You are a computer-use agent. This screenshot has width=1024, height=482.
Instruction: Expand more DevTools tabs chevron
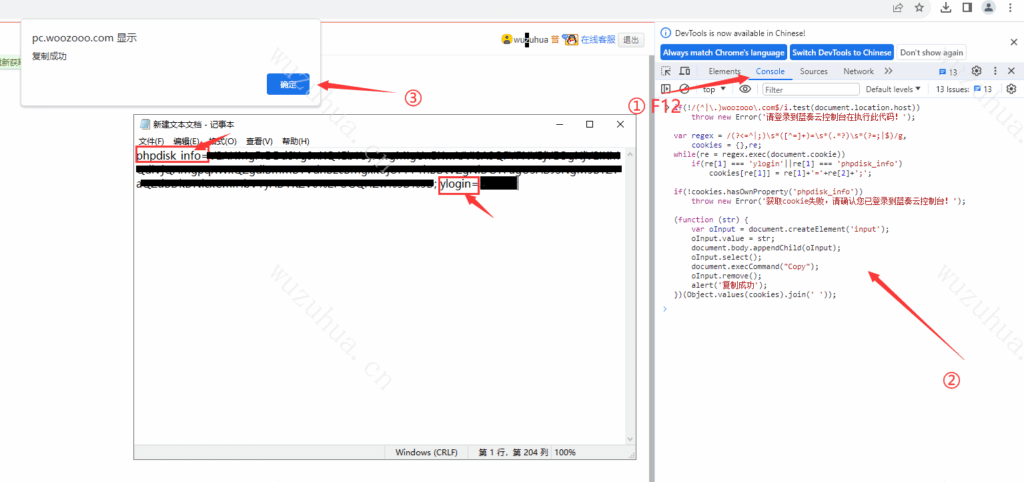pyautogui.click(x=888, y=72)
